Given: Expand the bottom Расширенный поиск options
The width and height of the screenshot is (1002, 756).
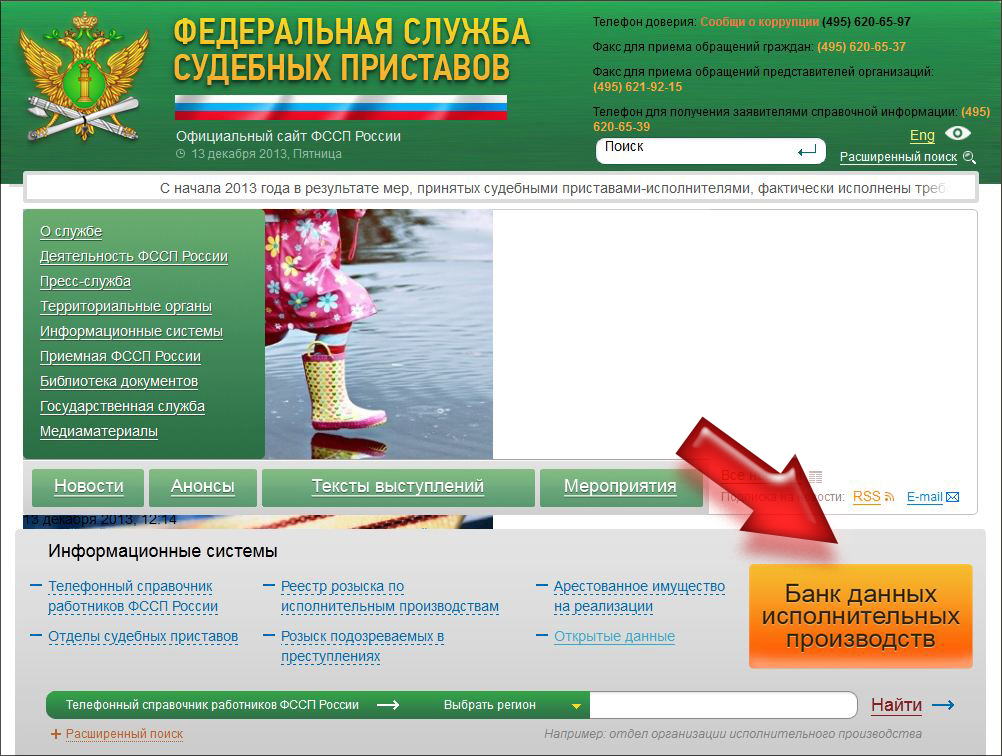Looking at the screenshot, I should point(124,734).
